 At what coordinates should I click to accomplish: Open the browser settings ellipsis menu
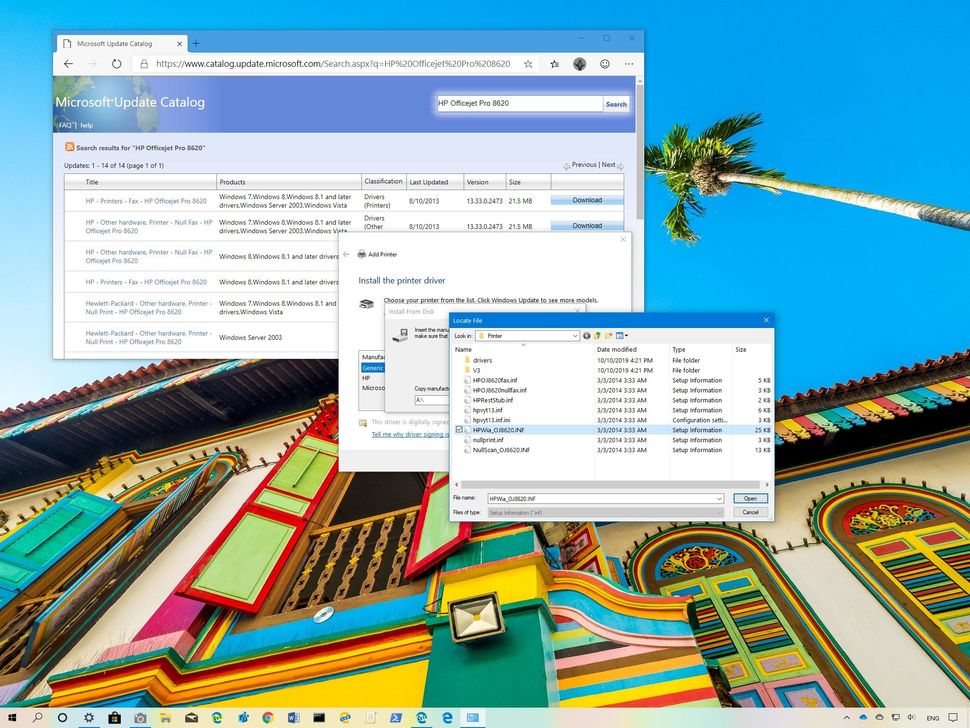click(x=629, y=63)
